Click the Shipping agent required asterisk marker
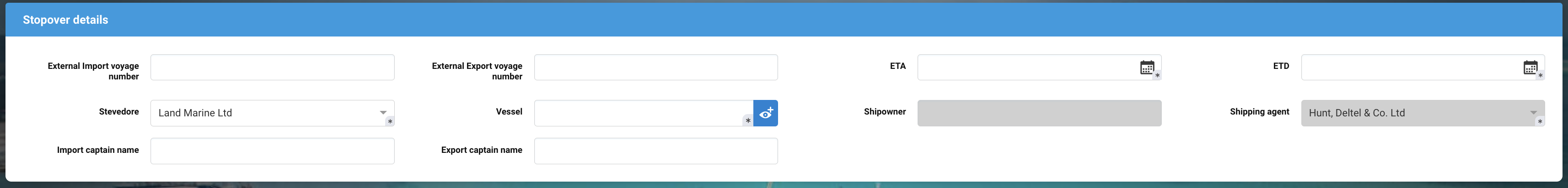1568x188 pixels. tap(1540, 121)
